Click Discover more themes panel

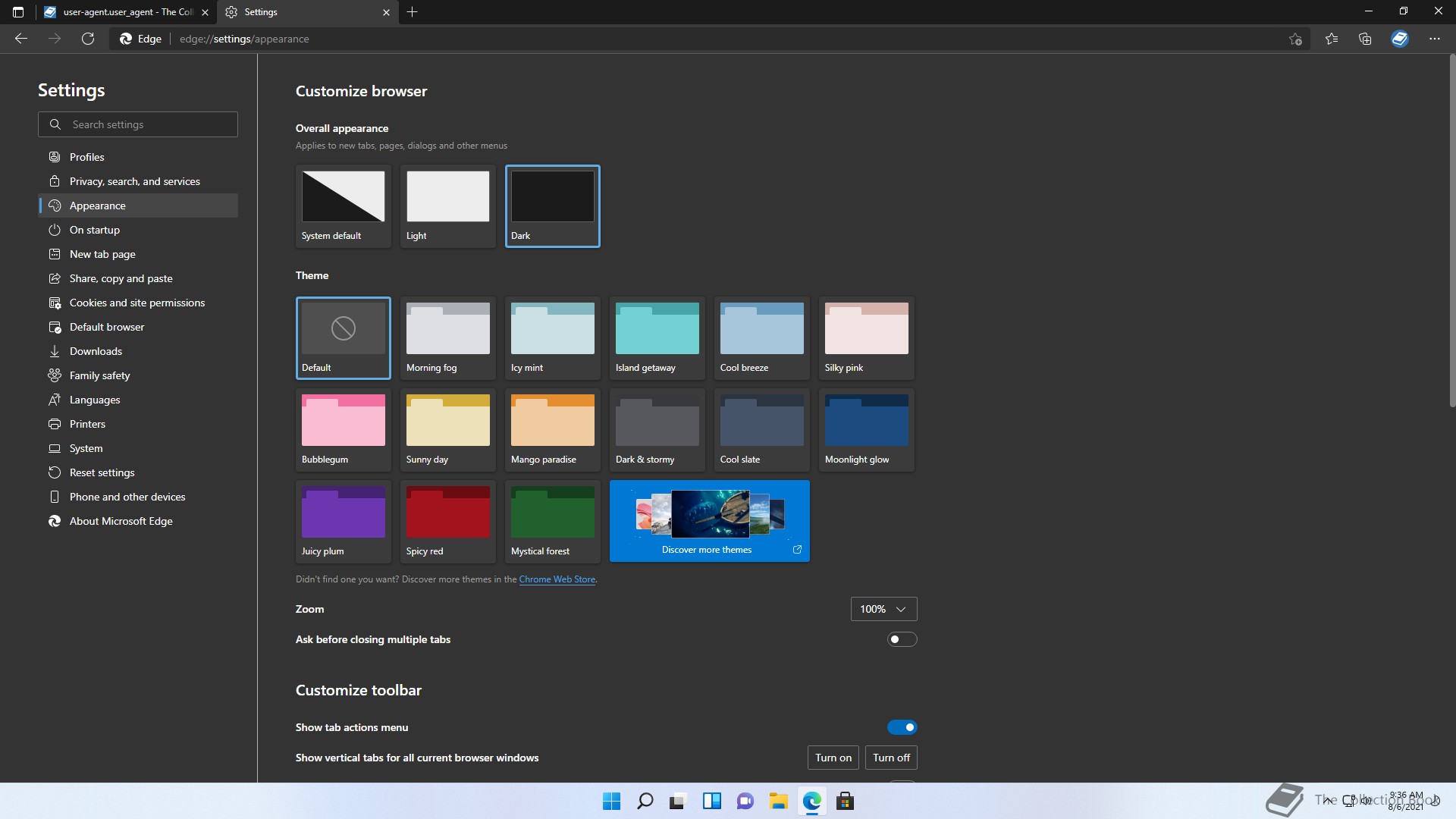(x=710, y=520)
